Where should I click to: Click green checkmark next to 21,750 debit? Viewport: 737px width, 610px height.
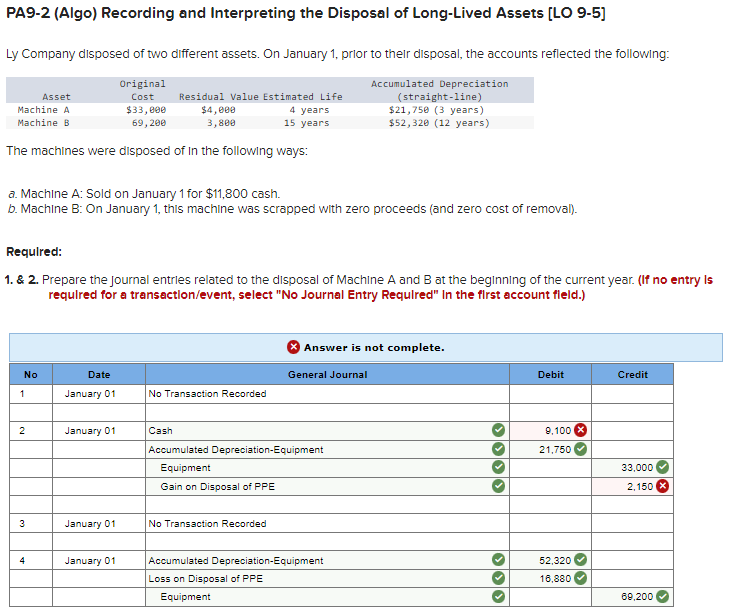click(x=580, y=450)
